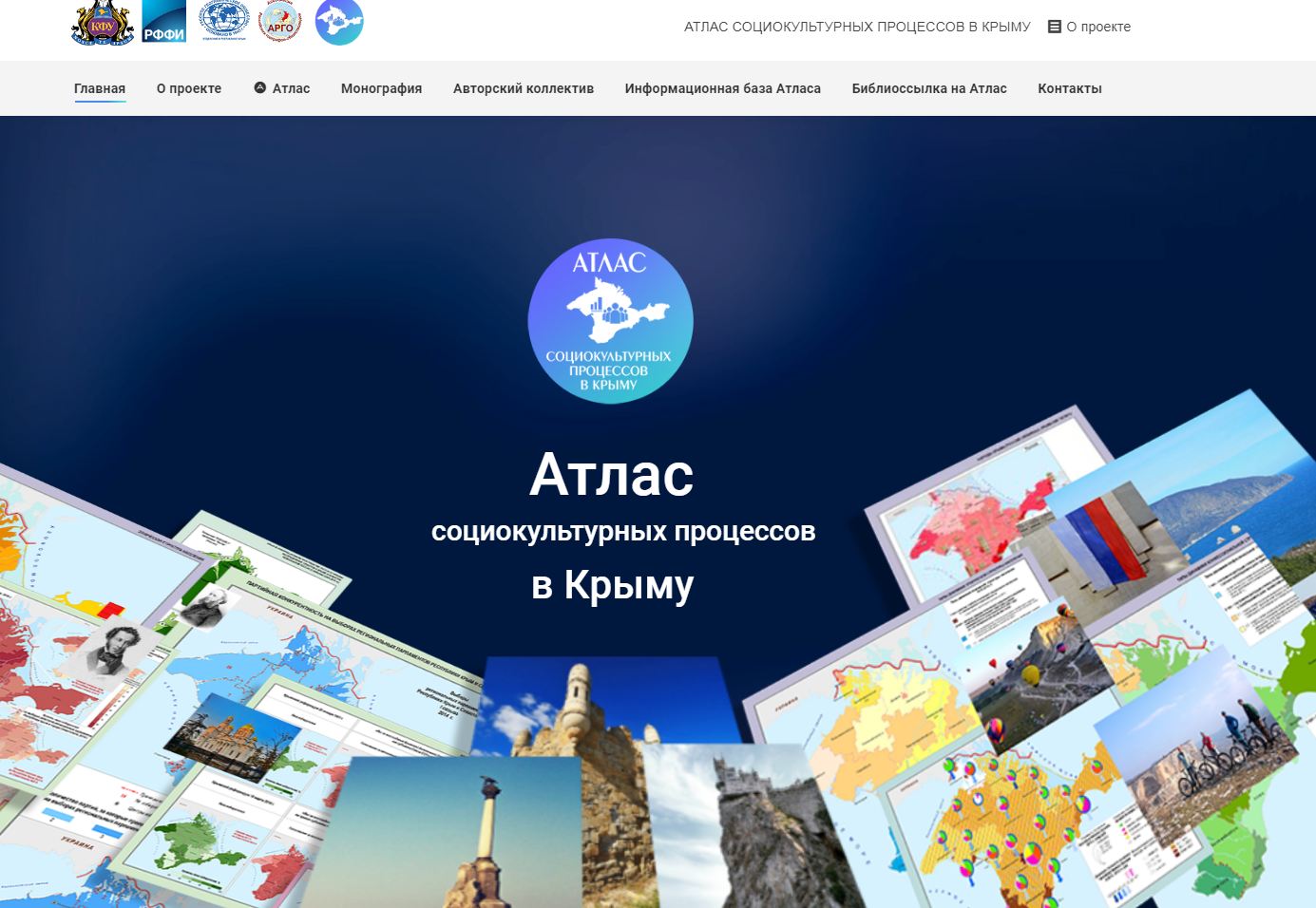Expand the Атлас menu via its arrow icon
This screenshot has height=908, width=1316.
tap(259, 87)
